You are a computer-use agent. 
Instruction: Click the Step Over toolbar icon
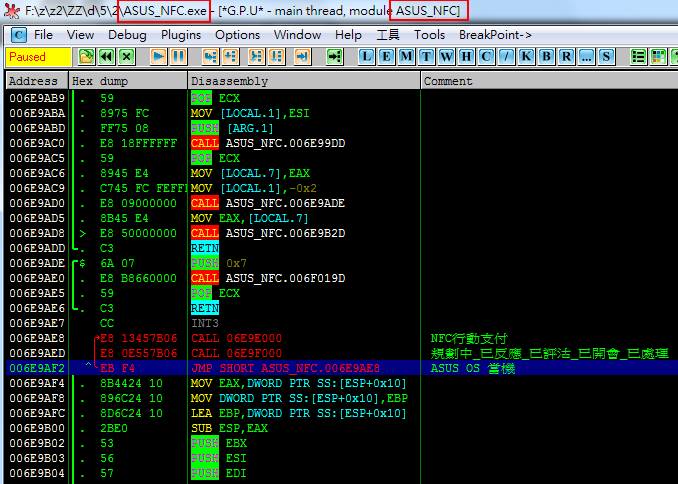[230, 57]
